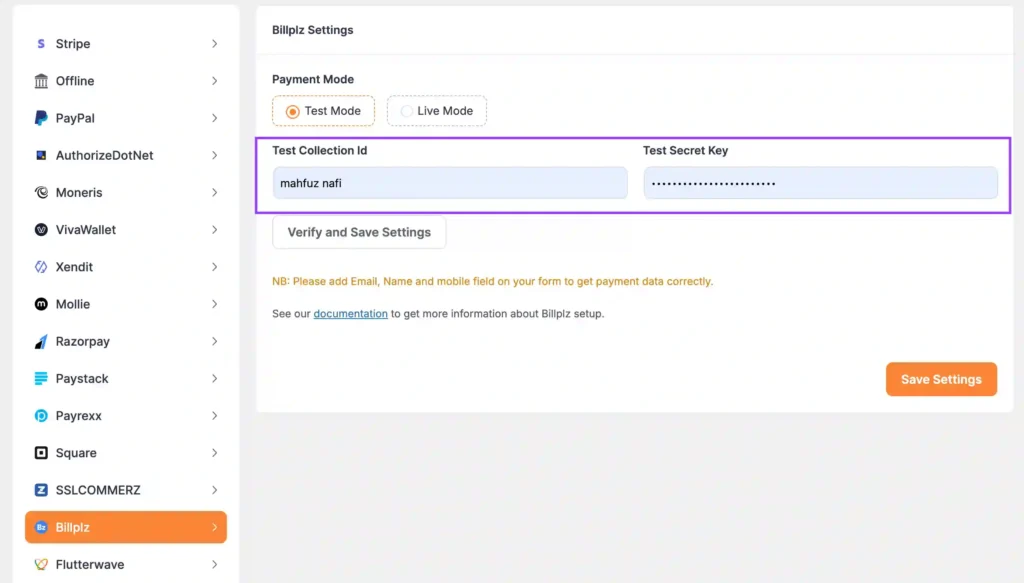Expand the Offline row chevron

(x=214, y=81)
